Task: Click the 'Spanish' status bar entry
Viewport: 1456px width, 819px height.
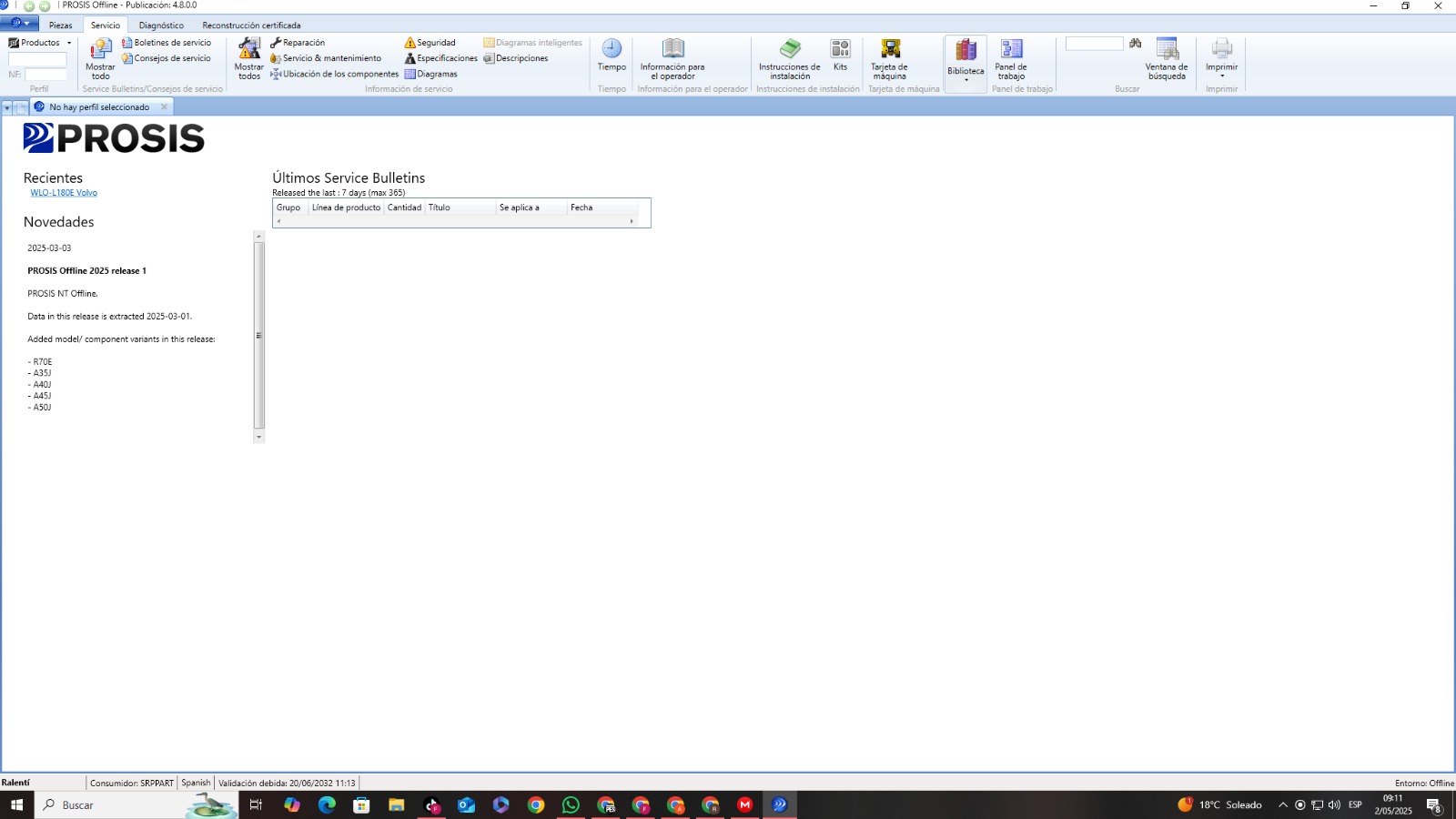Action: point(196,783)
